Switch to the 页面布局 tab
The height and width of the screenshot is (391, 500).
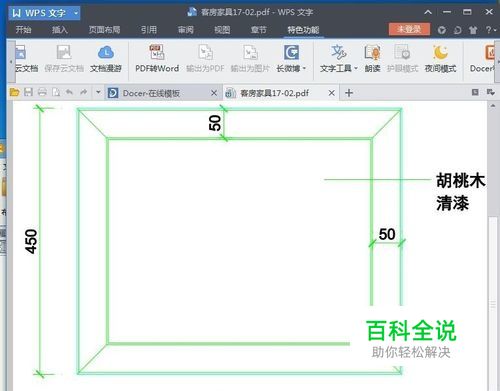click(x=104, y=30)
